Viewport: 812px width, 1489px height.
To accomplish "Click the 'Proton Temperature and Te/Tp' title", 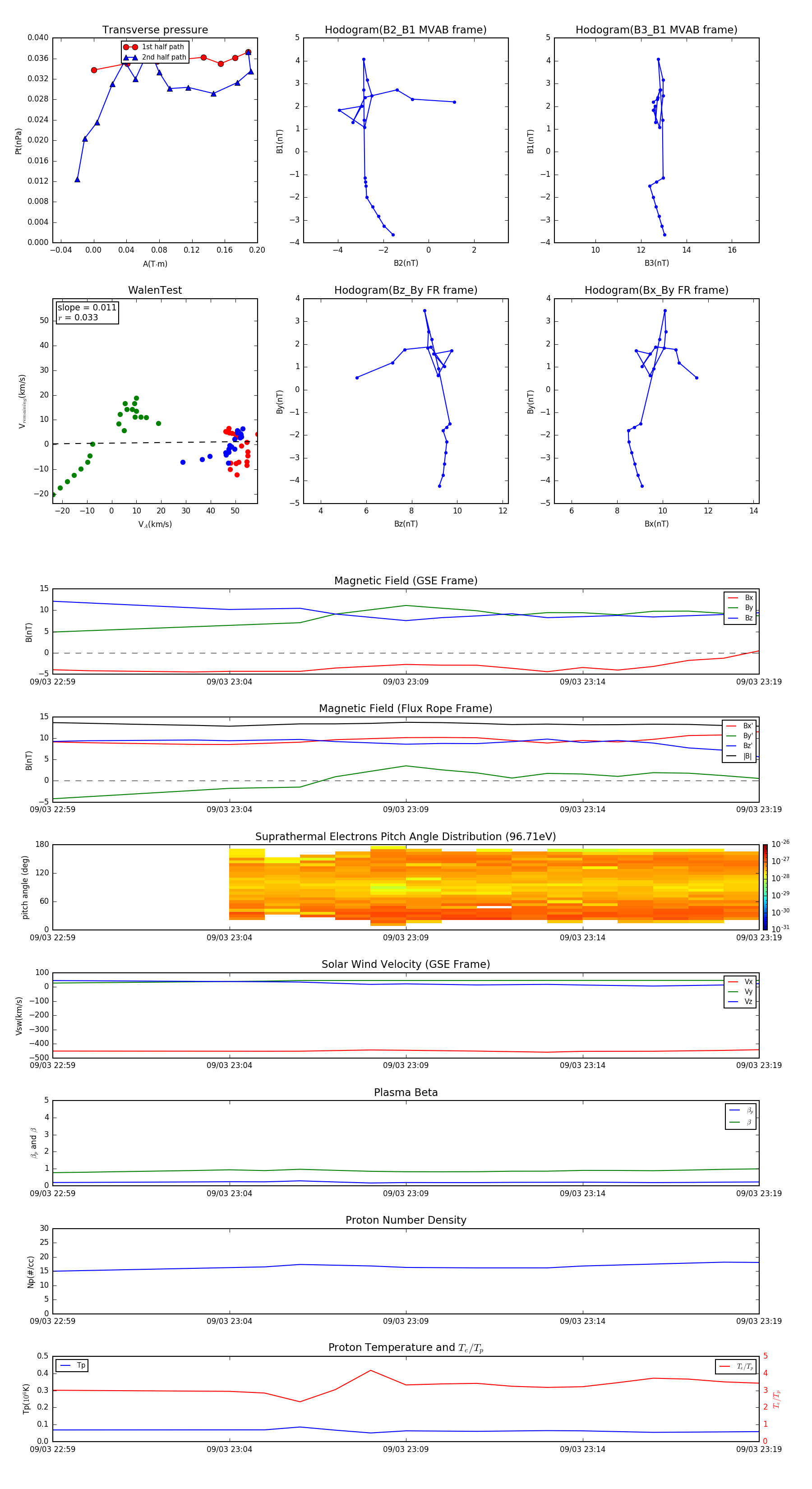I will pyautogui.click(x=406, y=1348).
